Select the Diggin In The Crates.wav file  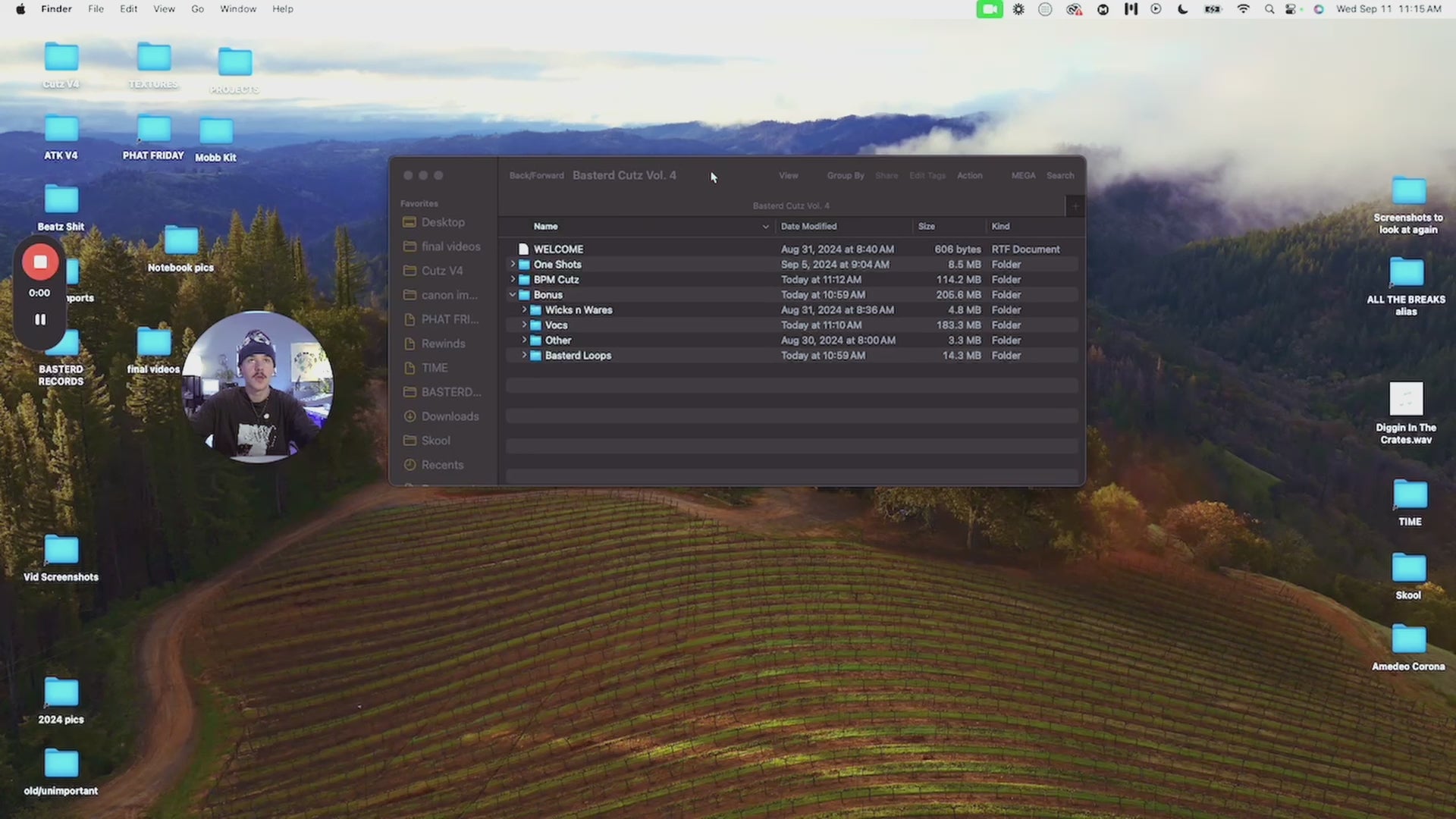pos(1406,400)
